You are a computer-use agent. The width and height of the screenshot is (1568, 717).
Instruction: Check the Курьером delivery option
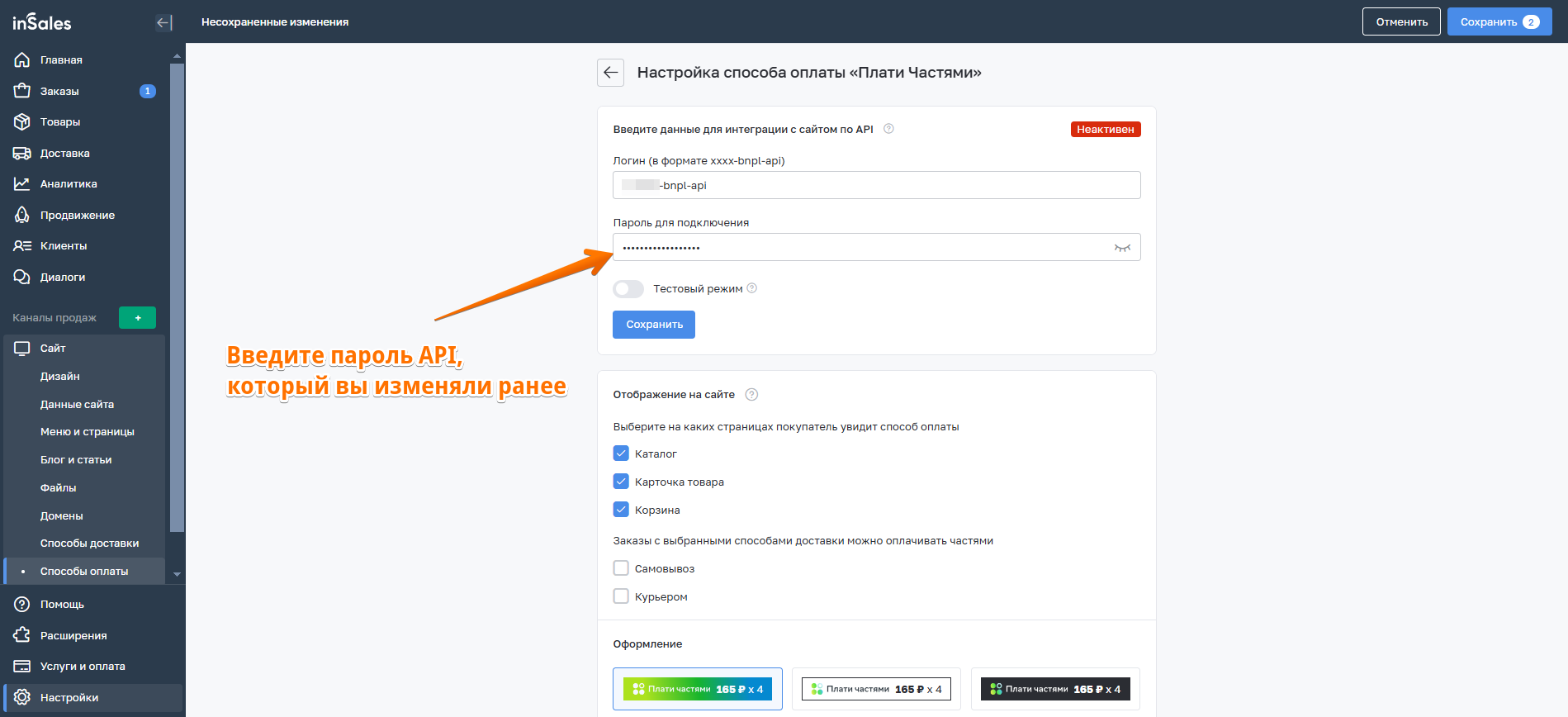pyautogui.click(x=621, y=596)
